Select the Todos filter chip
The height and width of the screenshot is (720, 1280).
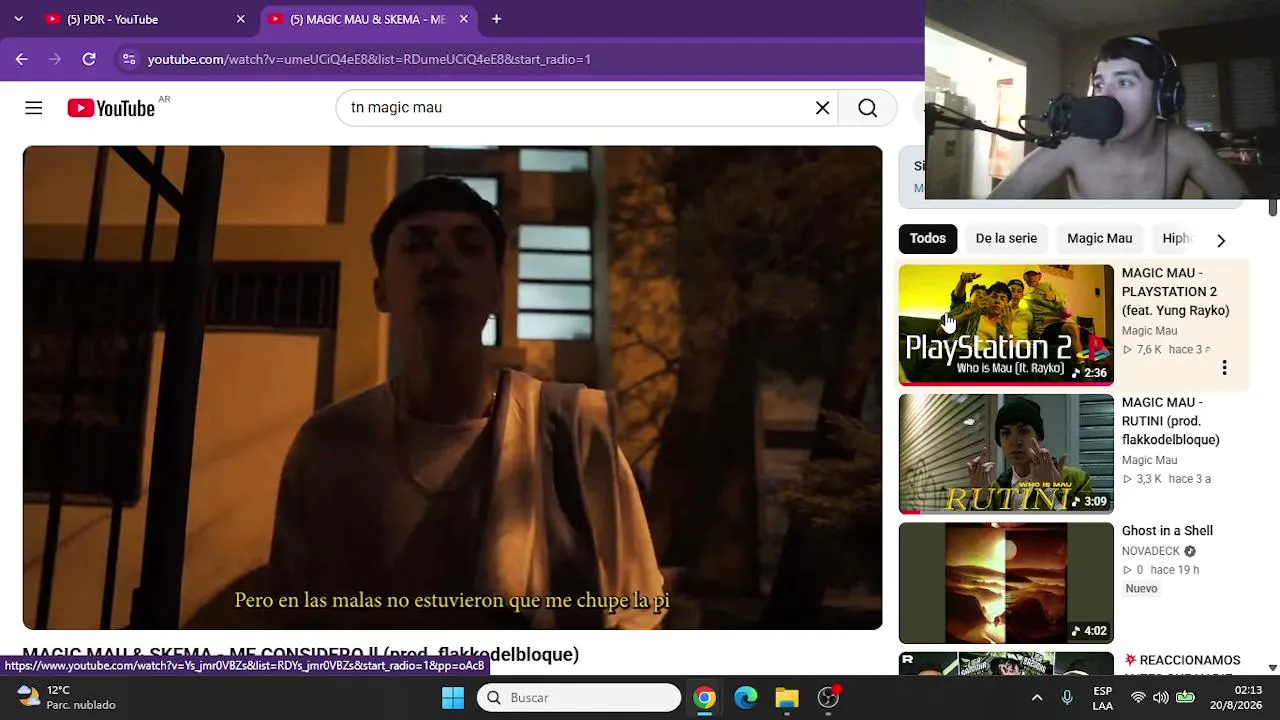click(x=927, y=238)
